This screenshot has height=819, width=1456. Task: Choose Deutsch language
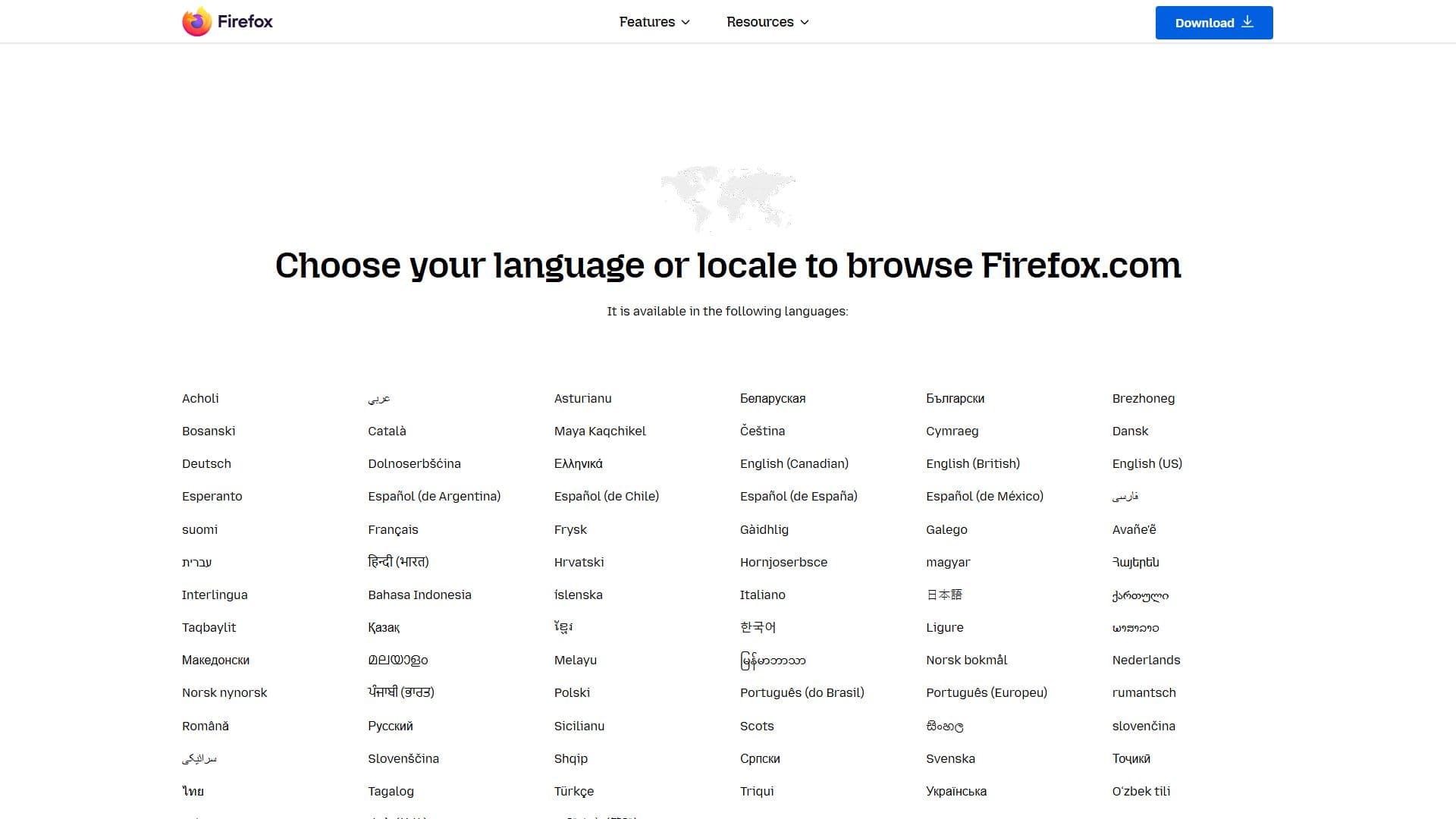206,463
